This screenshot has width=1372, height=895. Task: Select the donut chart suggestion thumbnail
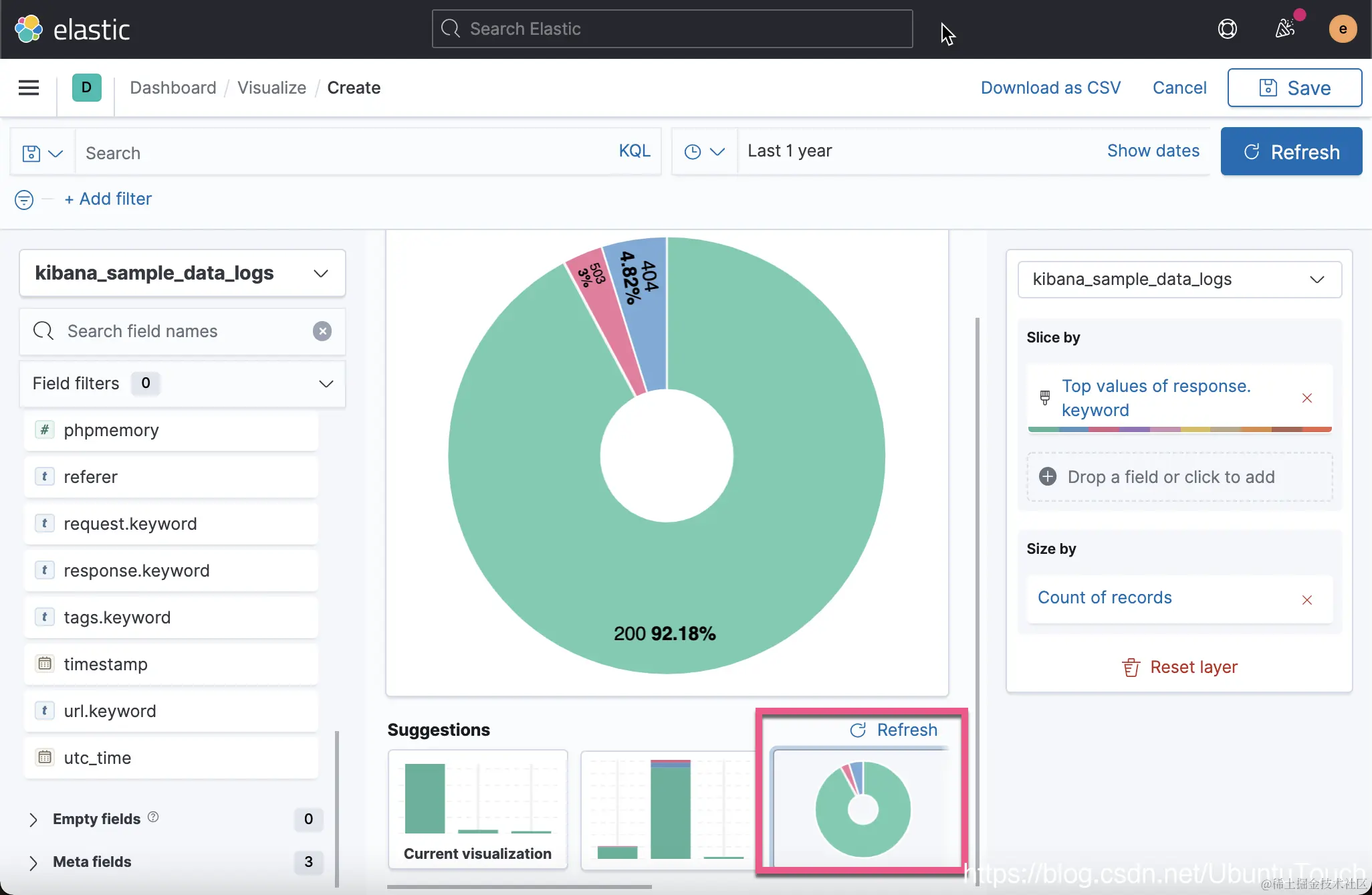pyautogui.click(x=862, y=808)
